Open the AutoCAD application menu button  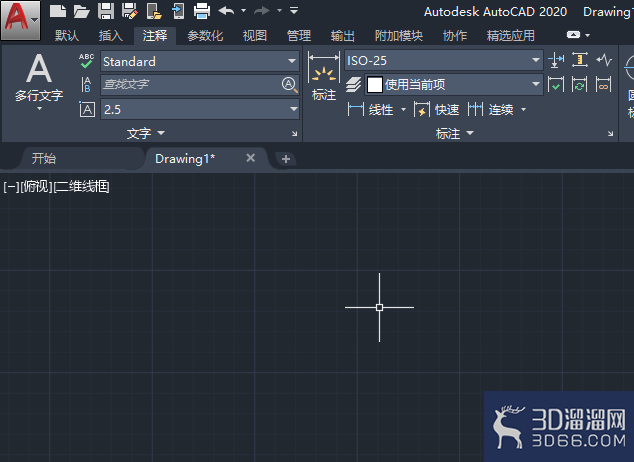(x=20, y=20)
